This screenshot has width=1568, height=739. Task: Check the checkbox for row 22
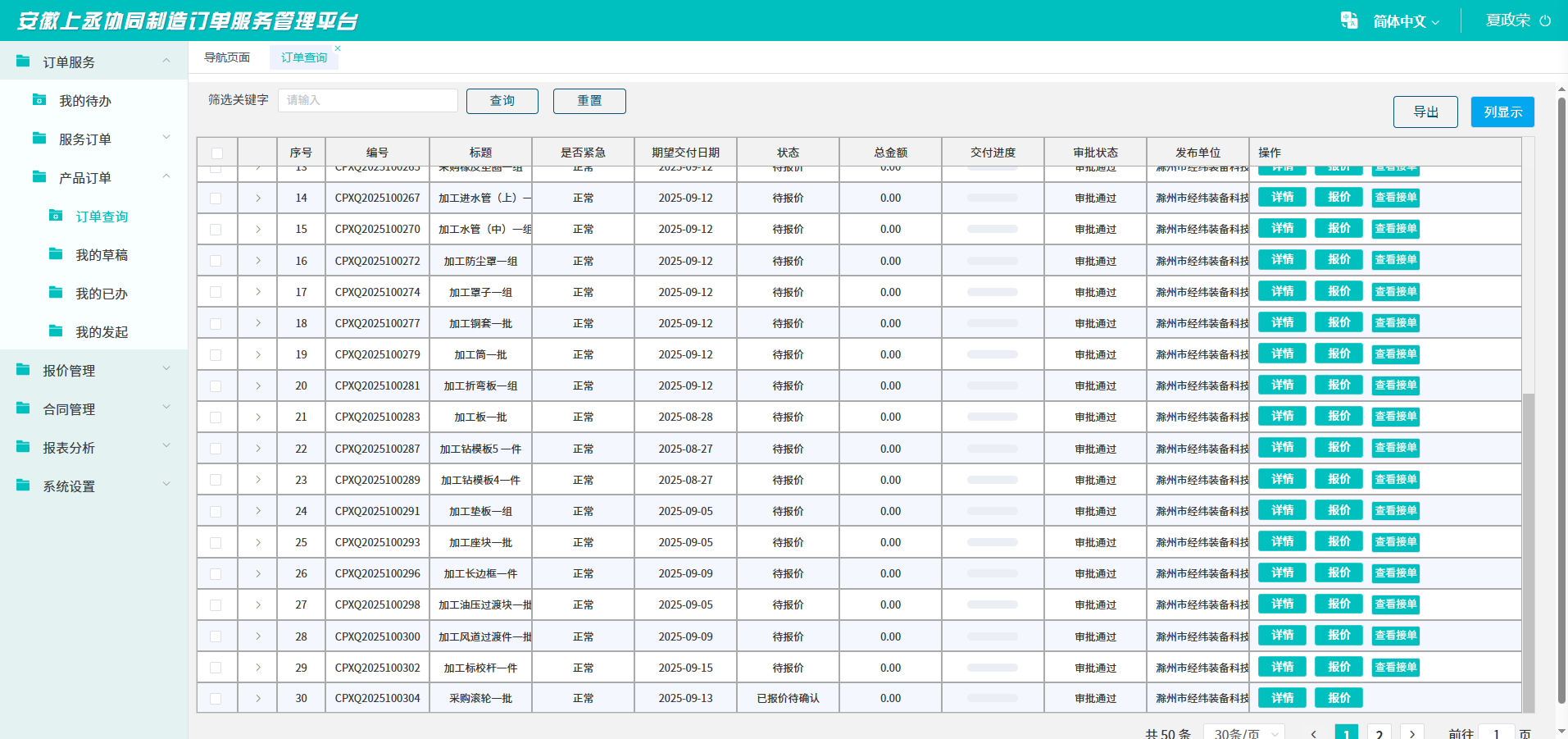[216, 449]
